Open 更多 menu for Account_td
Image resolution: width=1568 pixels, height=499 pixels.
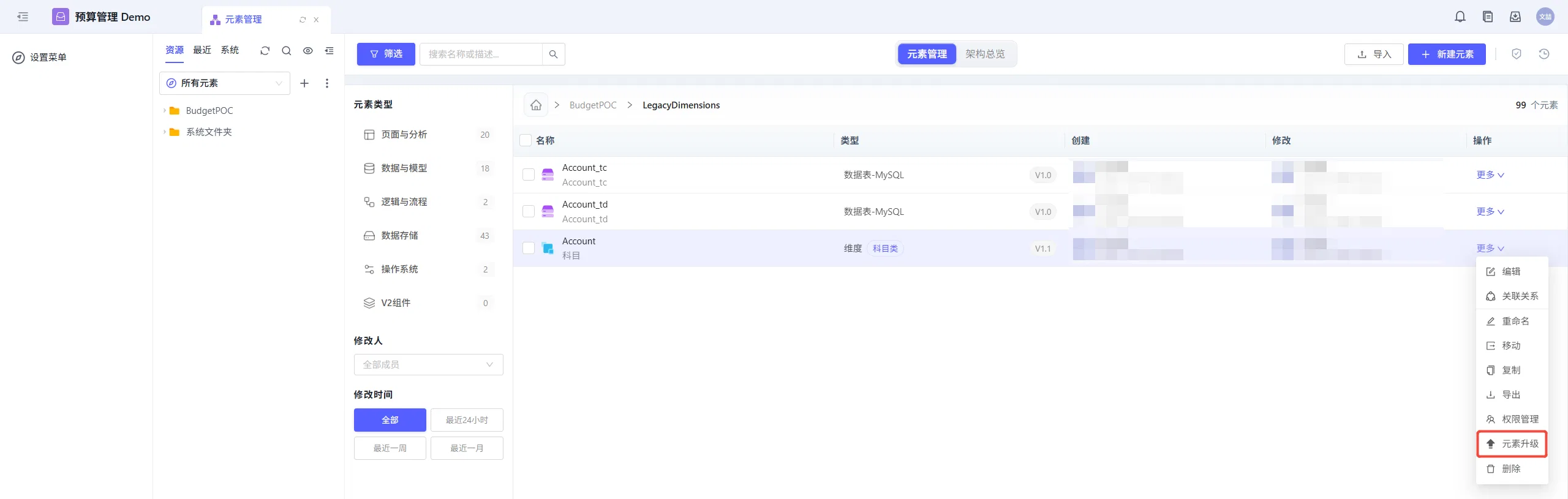coord(1490,212)
